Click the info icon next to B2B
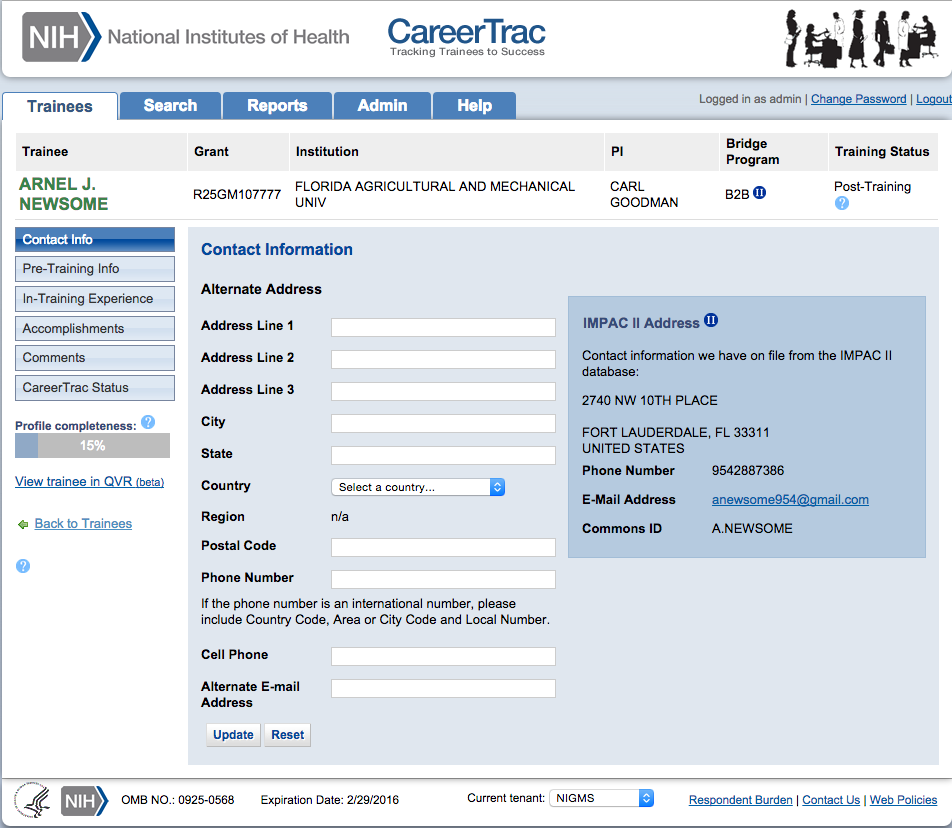The image size is (952, 828). [760, 193]
